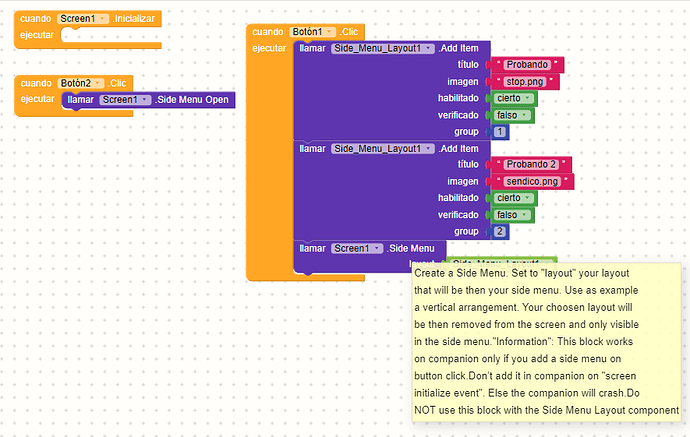Toggle the second item's verificado falso value

[512, 215]
